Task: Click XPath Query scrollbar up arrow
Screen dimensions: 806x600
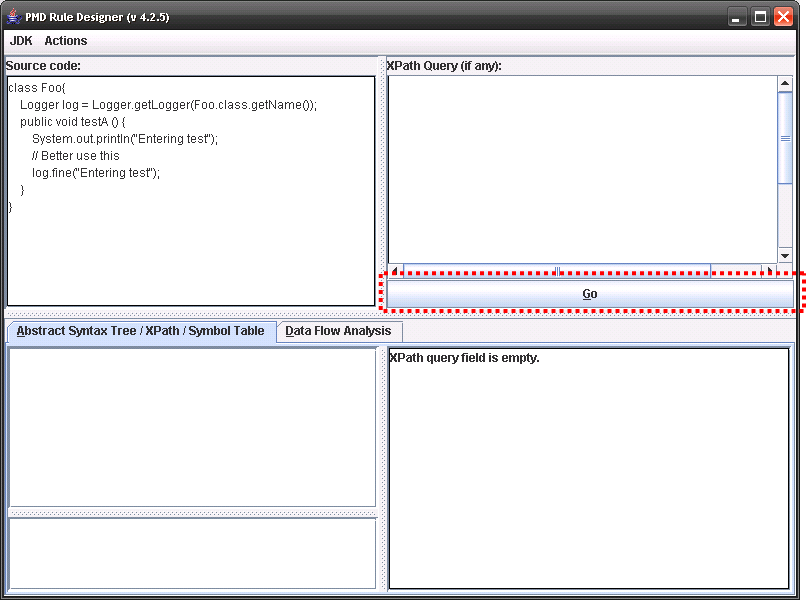Action: click(x=785, y=85)
